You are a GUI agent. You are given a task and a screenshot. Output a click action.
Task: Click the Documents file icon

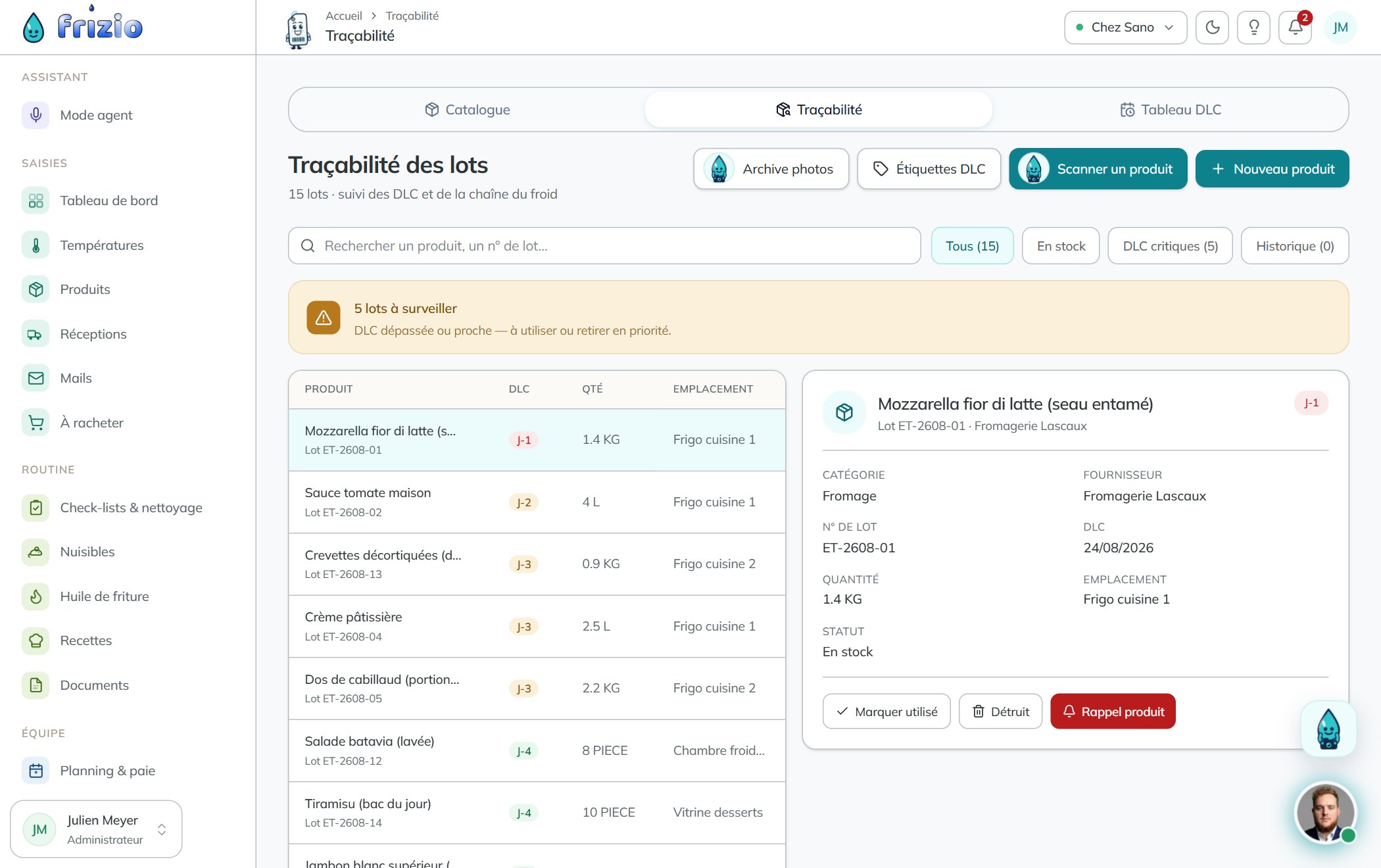click(x=36, y=685)
